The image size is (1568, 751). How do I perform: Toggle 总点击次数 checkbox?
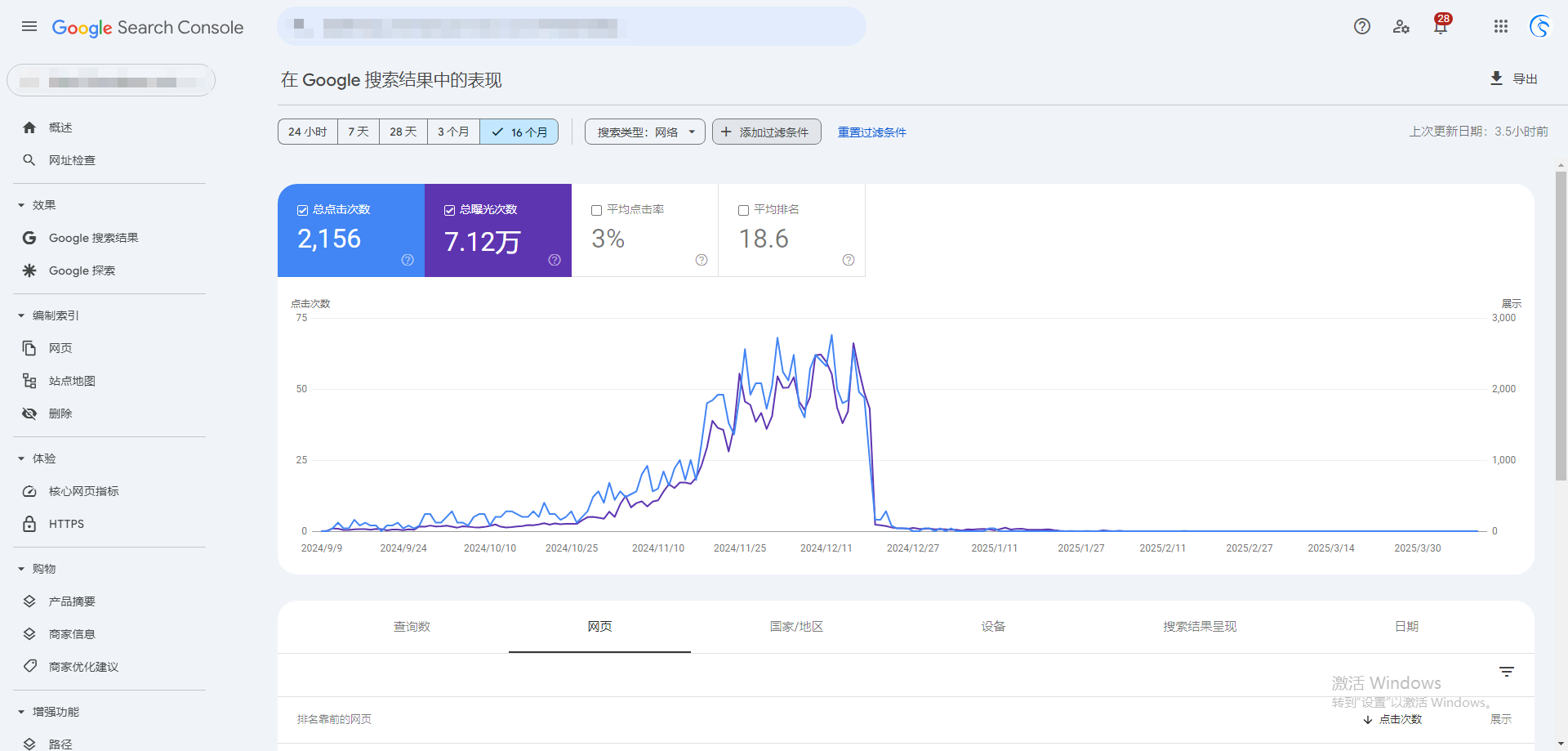pyautogui.click(x=302, y=210)
